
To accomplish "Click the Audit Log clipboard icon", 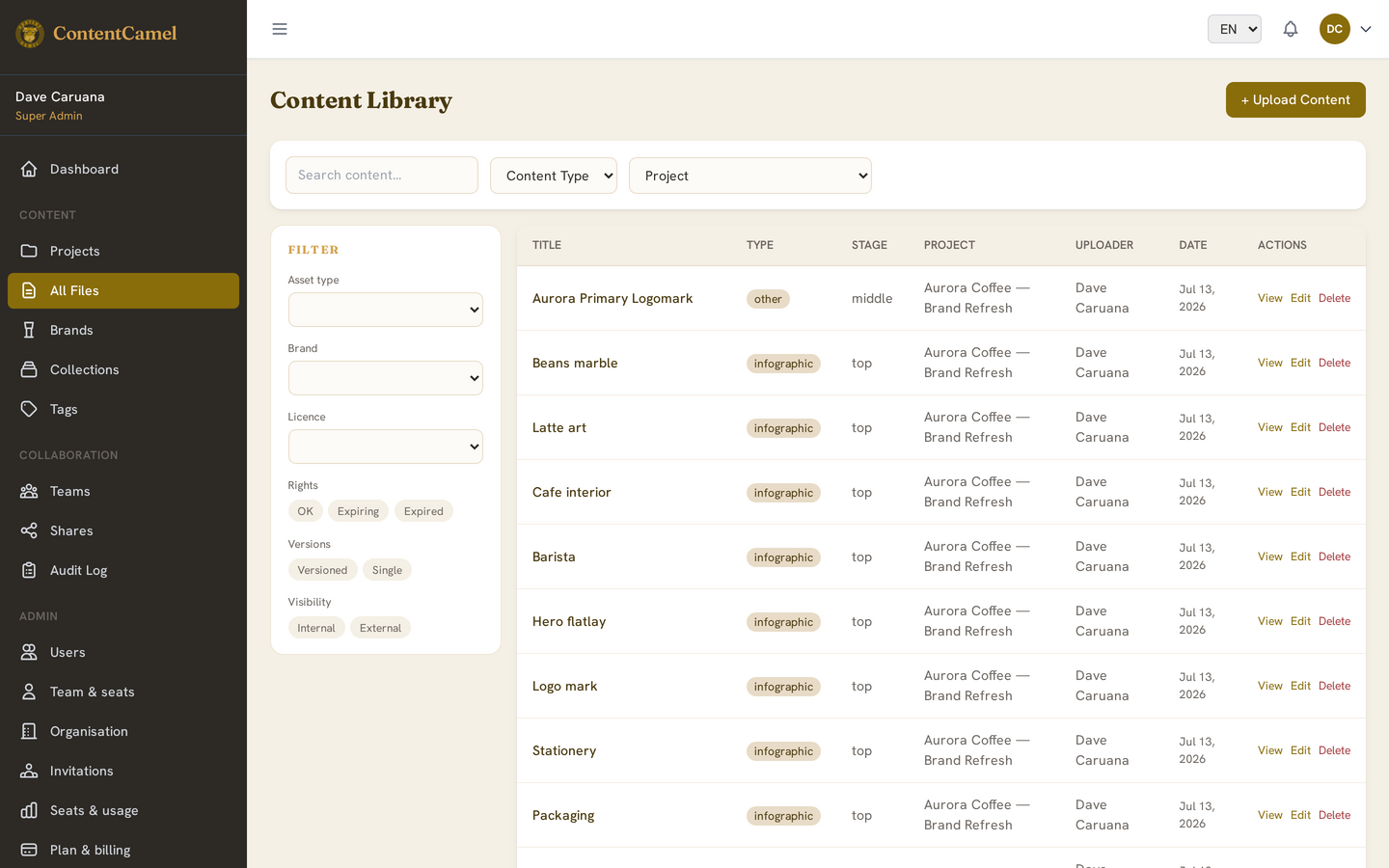I will [29, 570].
